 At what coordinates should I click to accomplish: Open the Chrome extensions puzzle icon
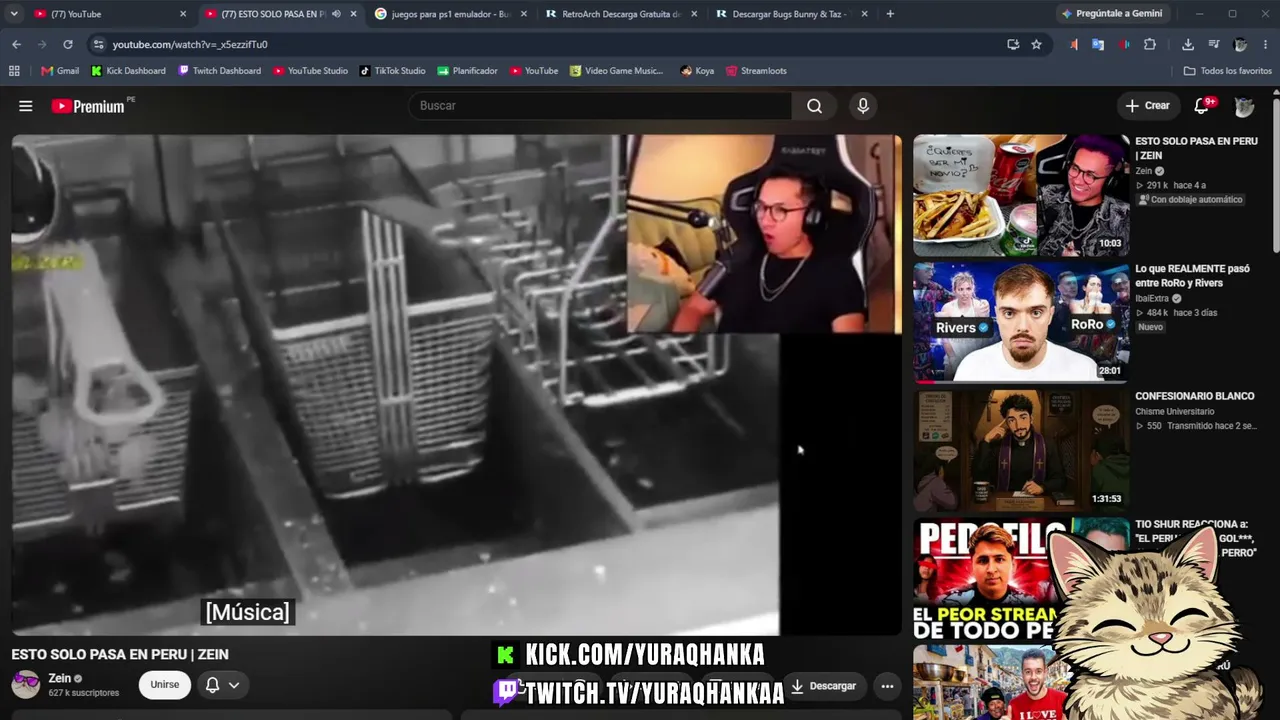point(1150,44)
